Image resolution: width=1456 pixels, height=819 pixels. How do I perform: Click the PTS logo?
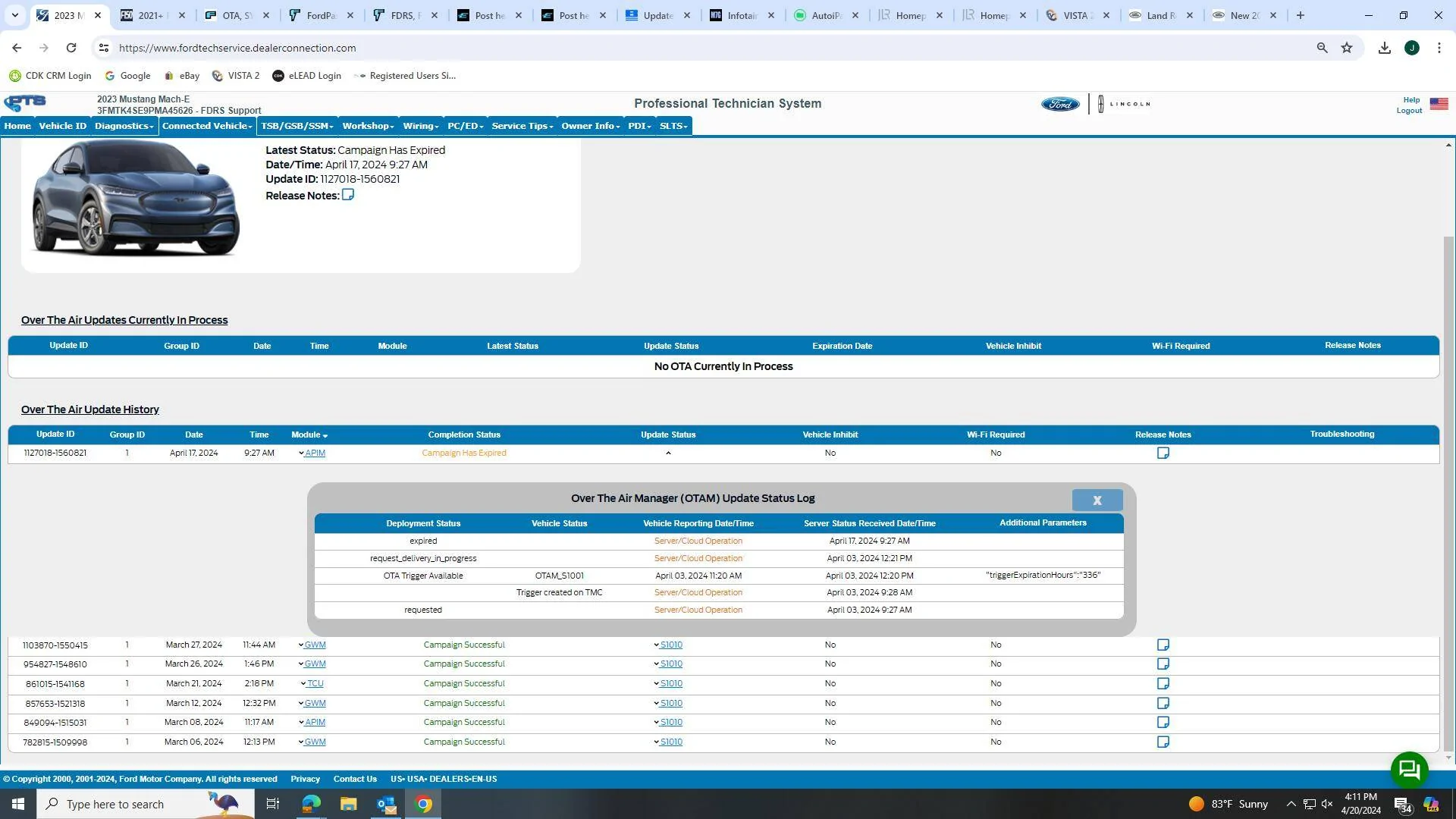(25, 103)
